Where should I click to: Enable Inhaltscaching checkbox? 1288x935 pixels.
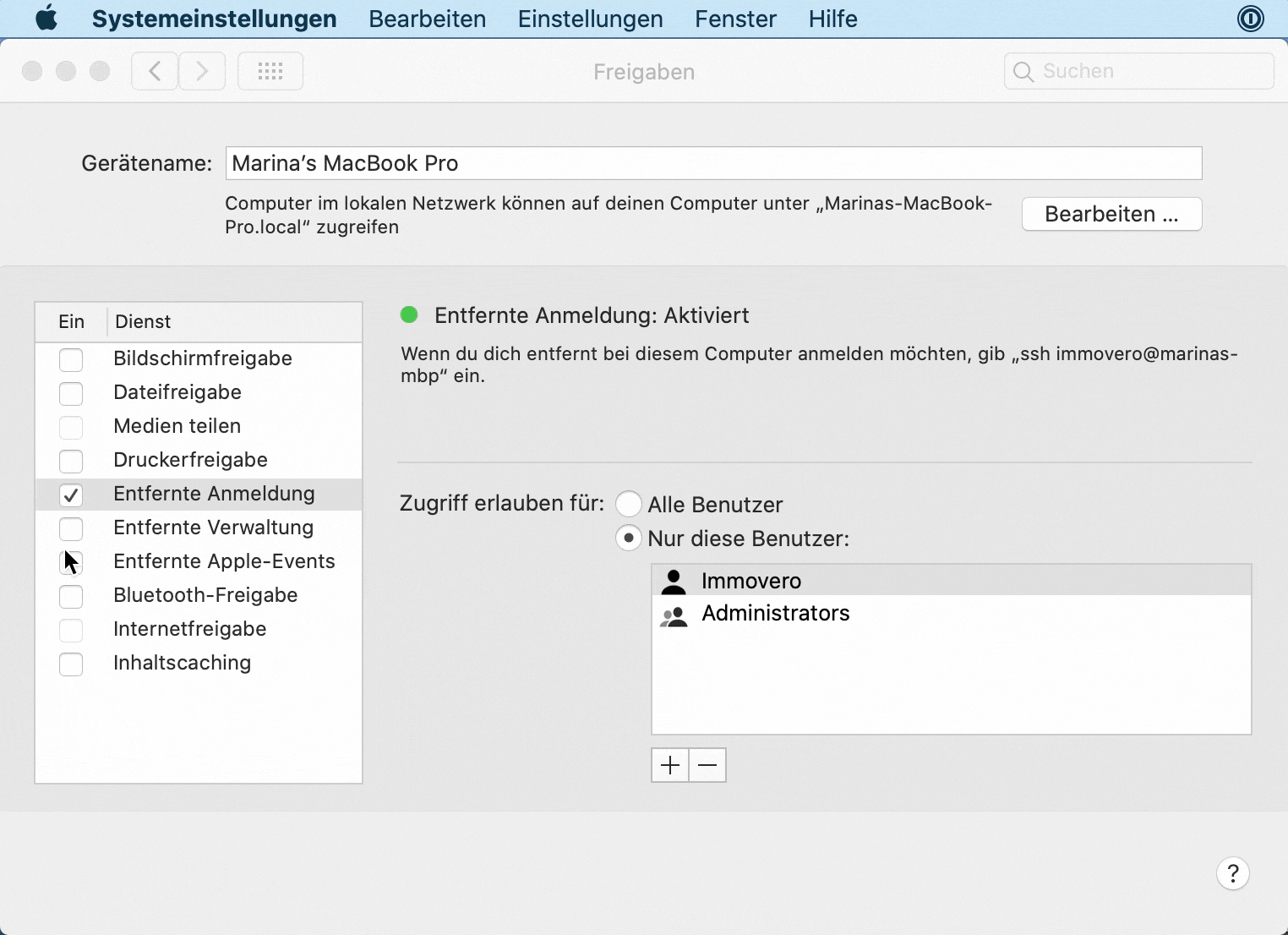[71, 664]
